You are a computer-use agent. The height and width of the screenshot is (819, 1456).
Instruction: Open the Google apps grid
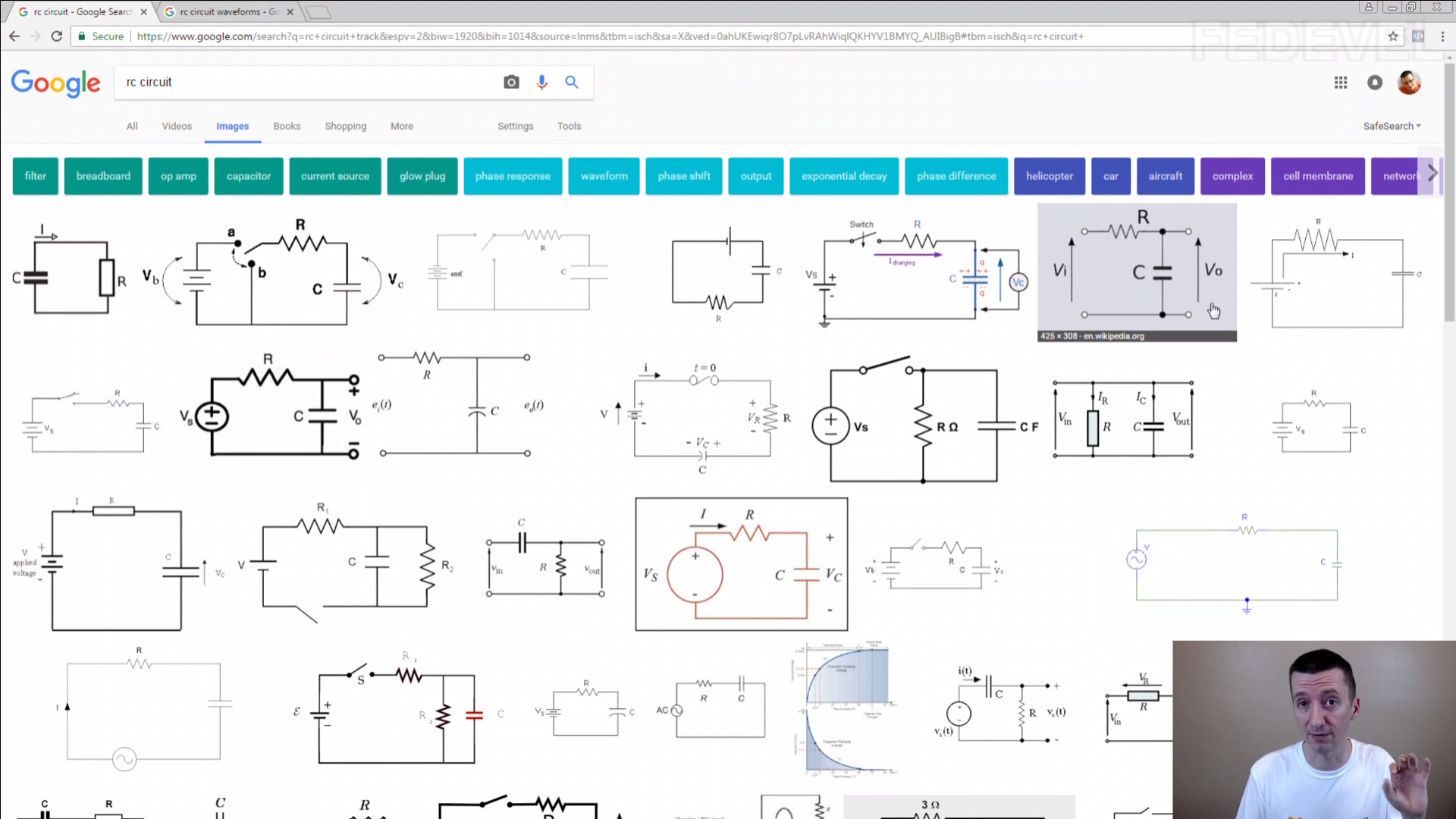1341,83
